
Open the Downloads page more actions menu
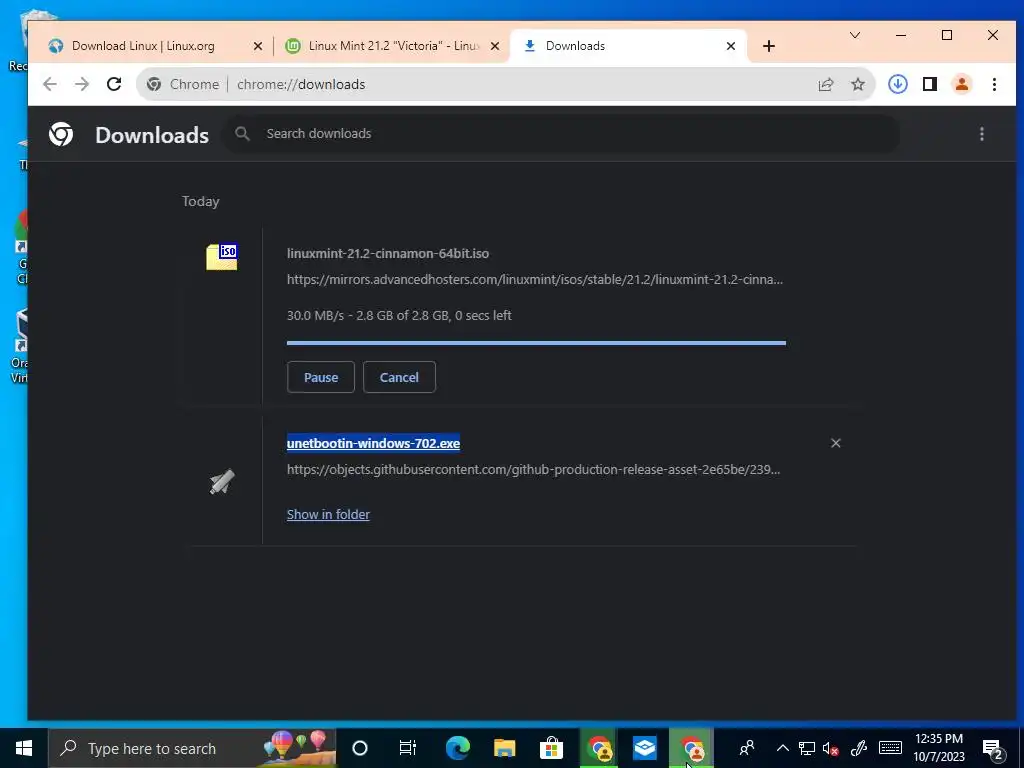tap(982, 134)
